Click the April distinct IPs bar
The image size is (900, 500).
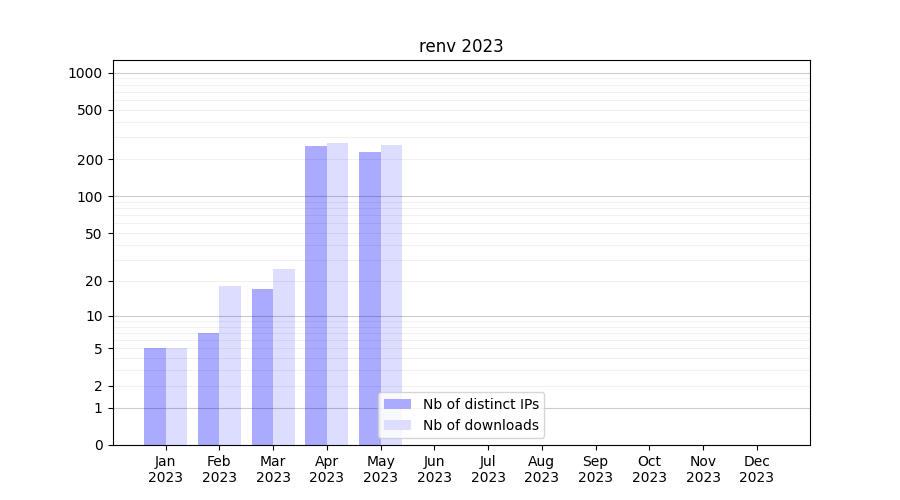click(316, 295)
